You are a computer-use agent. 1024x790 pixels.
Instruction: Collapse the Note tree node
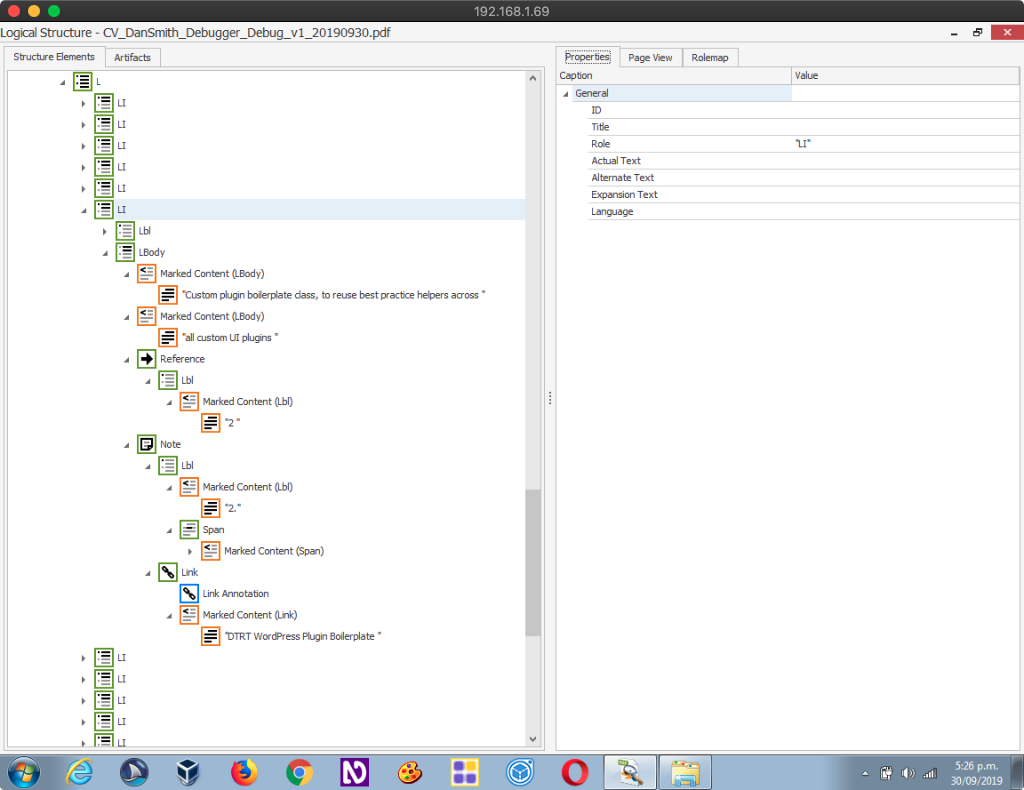pyautogui.click(x=127, y=445)
